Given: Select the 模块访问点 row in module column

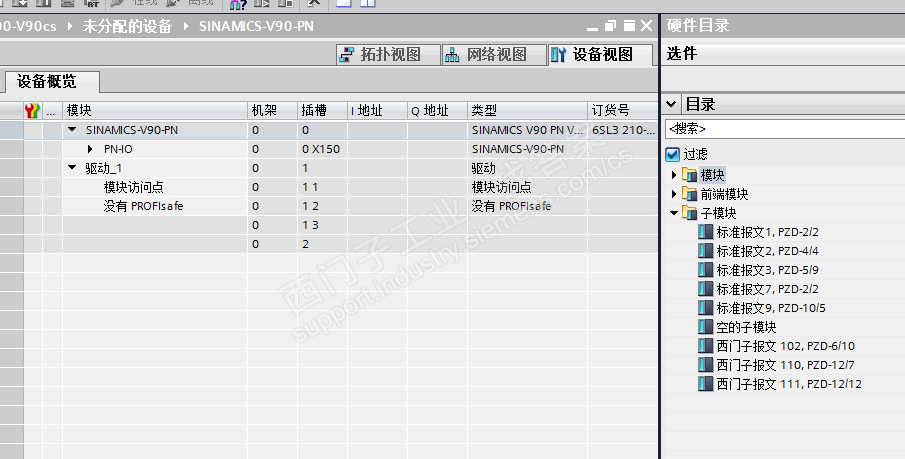Looking at the screenshot, I should [133, 187].
